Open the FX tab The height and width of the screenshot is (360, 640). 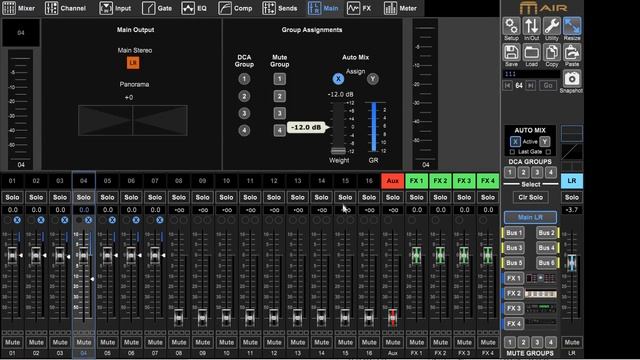[359, 8]
